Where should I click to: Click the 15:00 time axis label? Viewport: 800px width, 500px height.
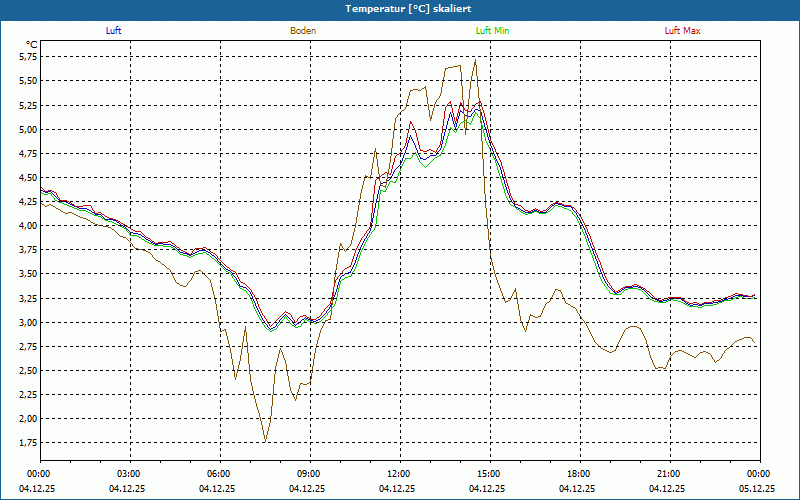pos(489,474)
